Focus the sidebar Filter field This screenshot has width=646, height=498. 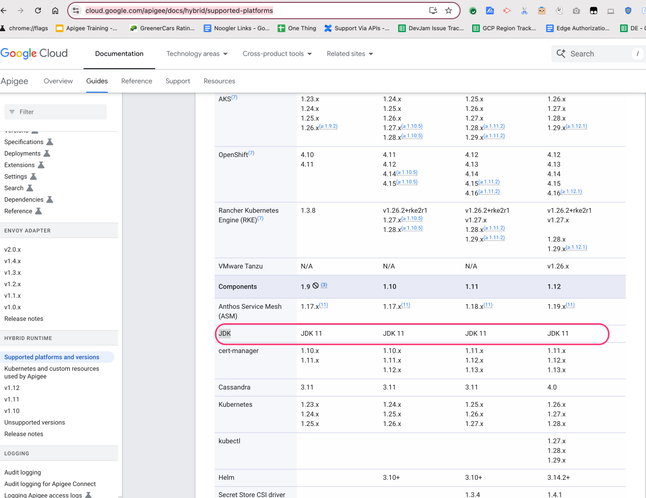[x=55, y=112]
